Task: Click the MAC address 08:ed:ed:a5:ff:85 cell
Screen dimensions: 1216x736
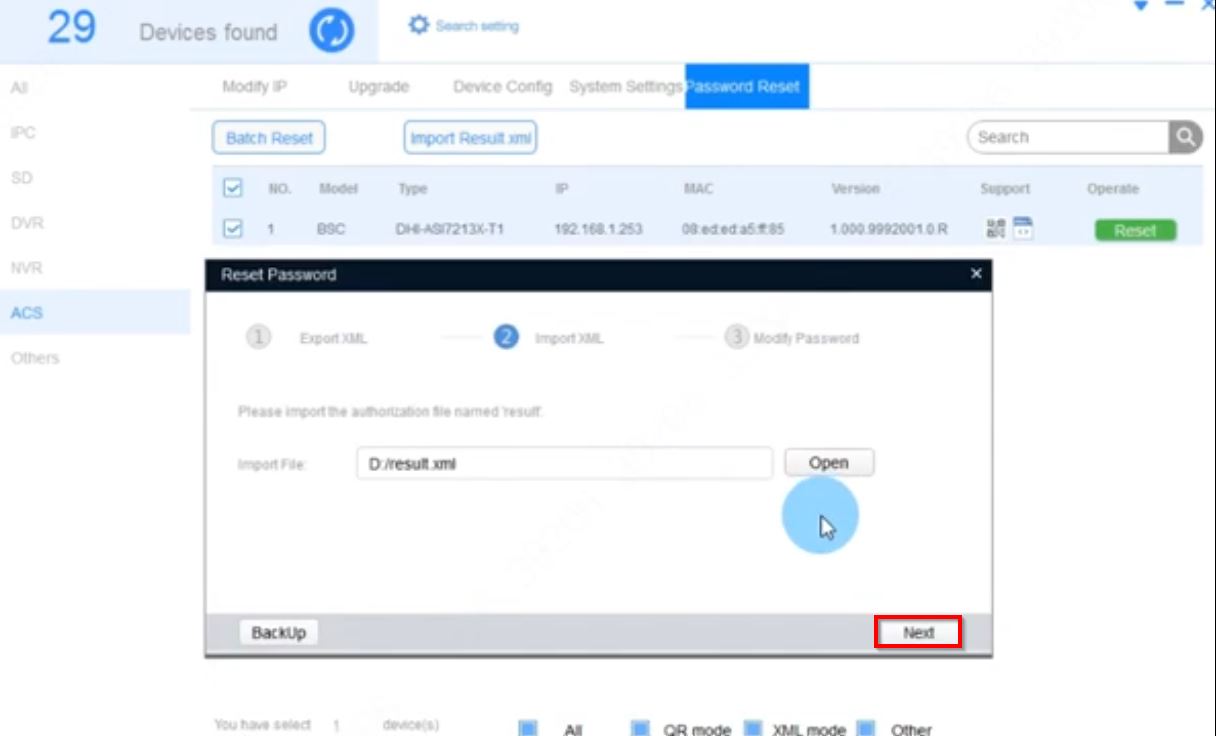Action: [x=733, y=230]
